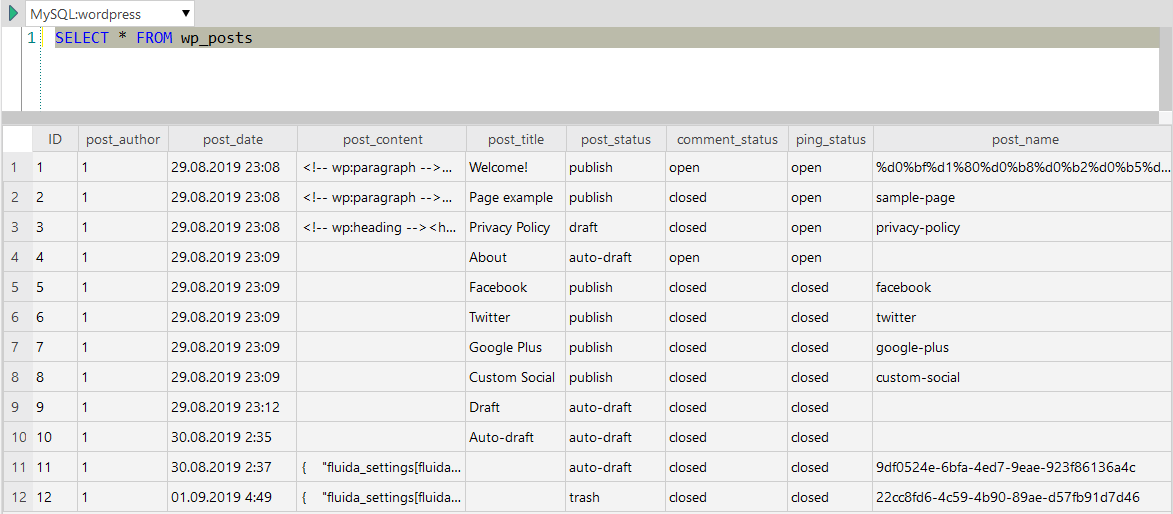Click the 'sample-page' post_name cell

click(x=1023, y=198)
